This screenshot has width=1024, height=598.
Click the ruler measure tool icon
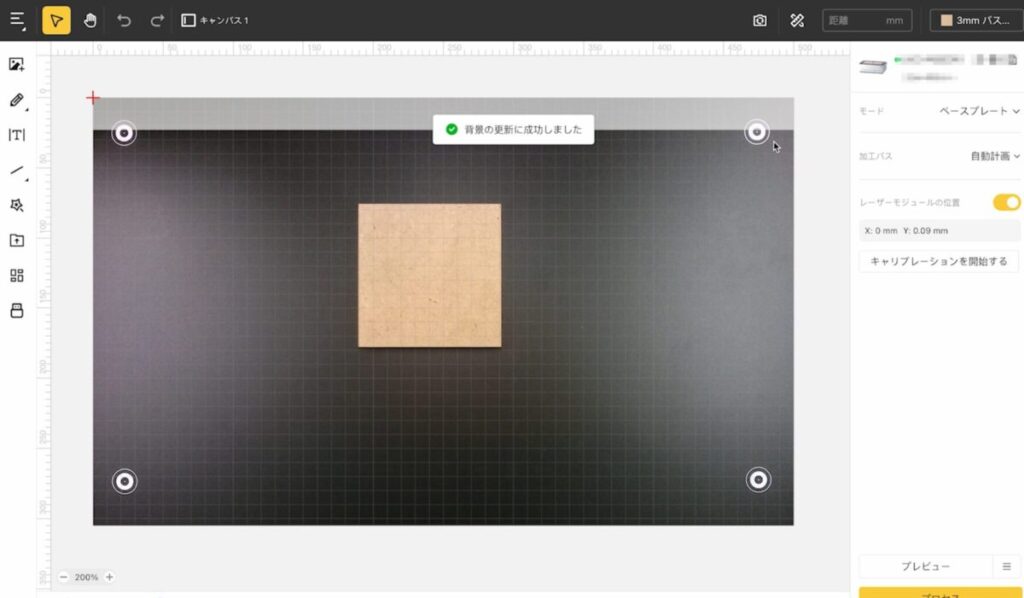(797, 20)
